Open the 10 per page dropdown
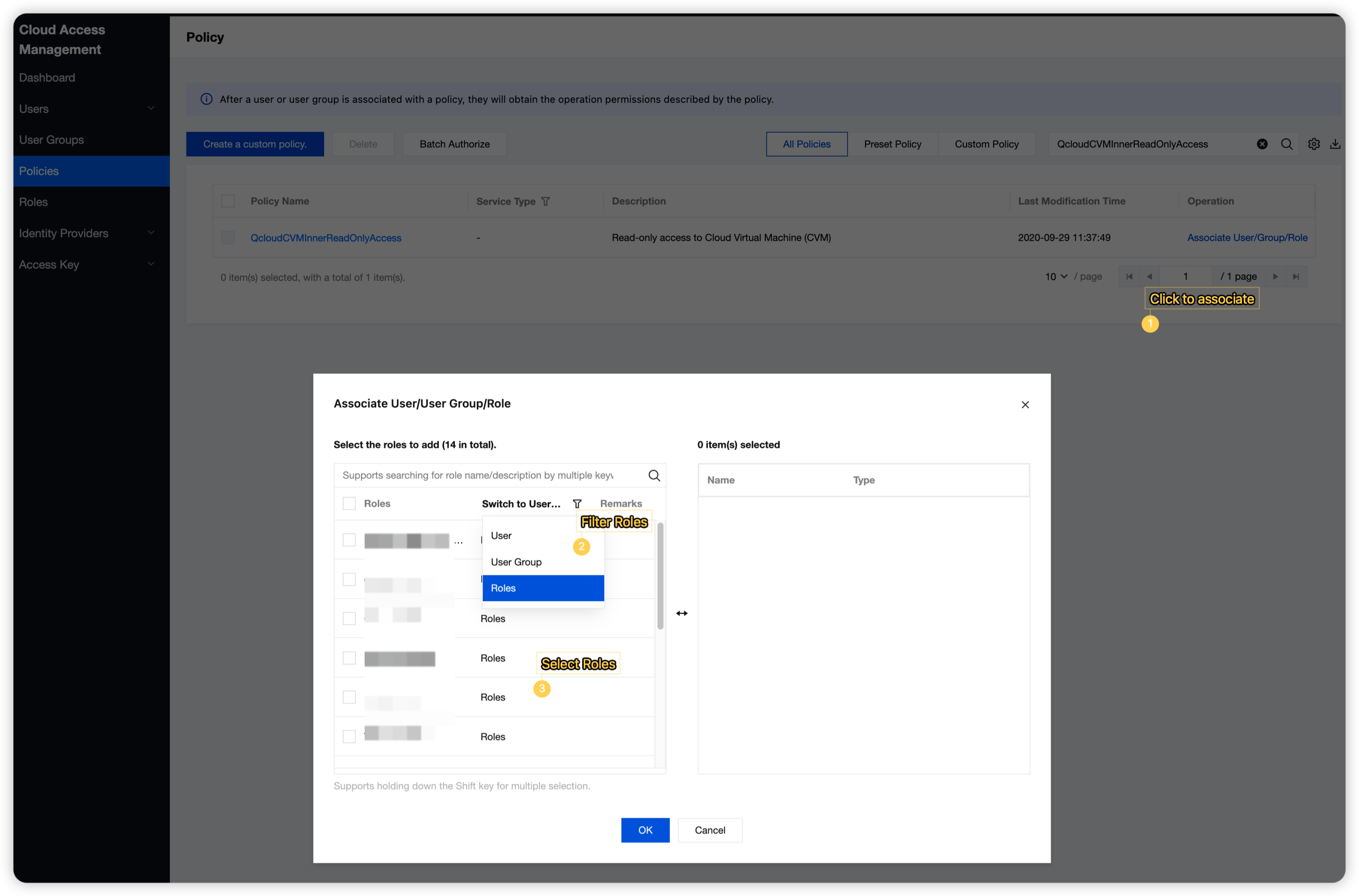Image resolution: width=1359 pixels, height=896 pixels. tap(1055, 276)
